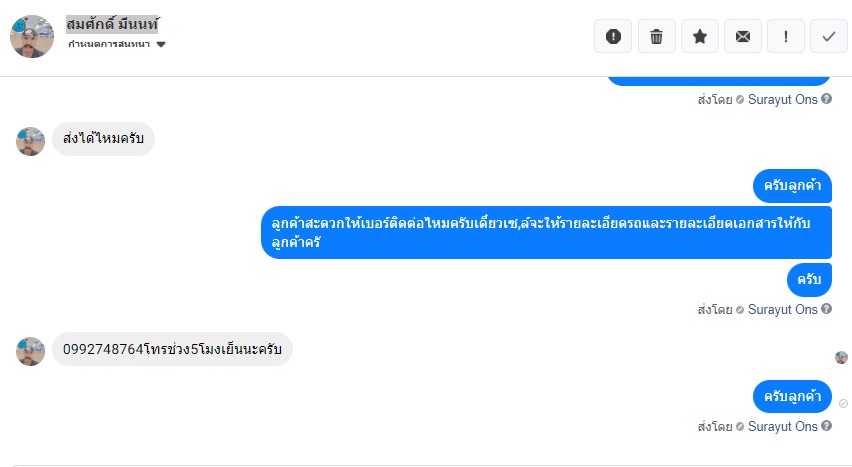Mark conversation as spam with exclamation circle icon
This screenshot has width=852, height=467.
click(613, 36)
